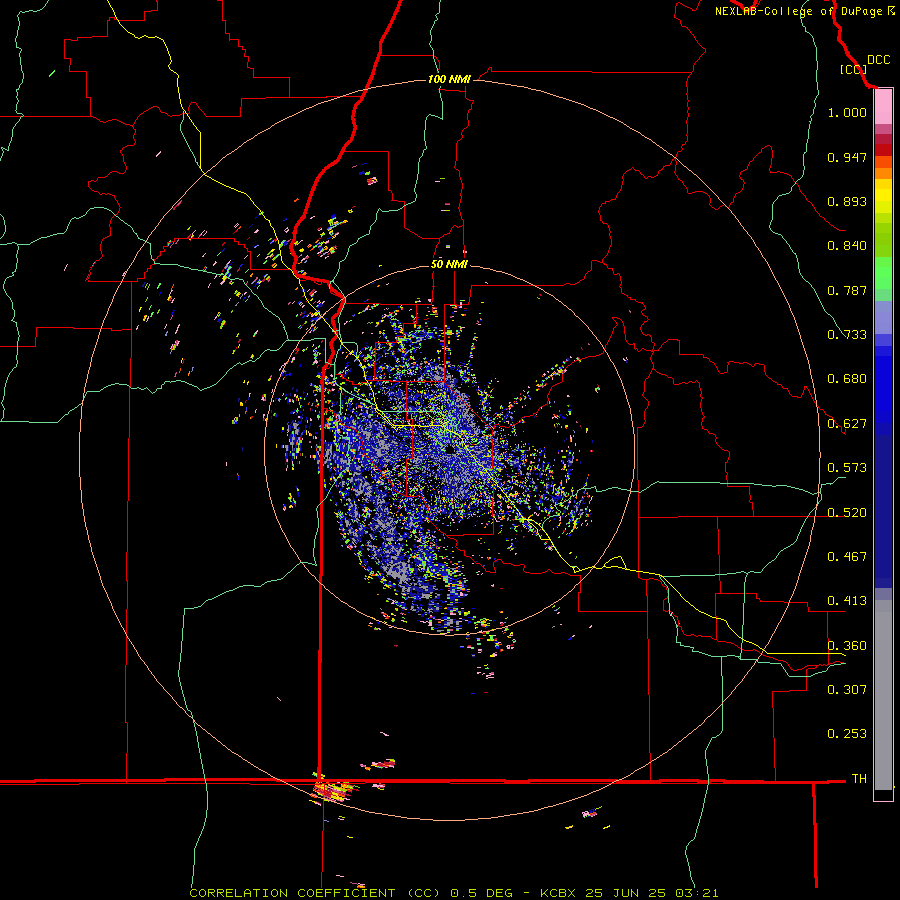Click the 1.000 legend value

coord(847,112)
